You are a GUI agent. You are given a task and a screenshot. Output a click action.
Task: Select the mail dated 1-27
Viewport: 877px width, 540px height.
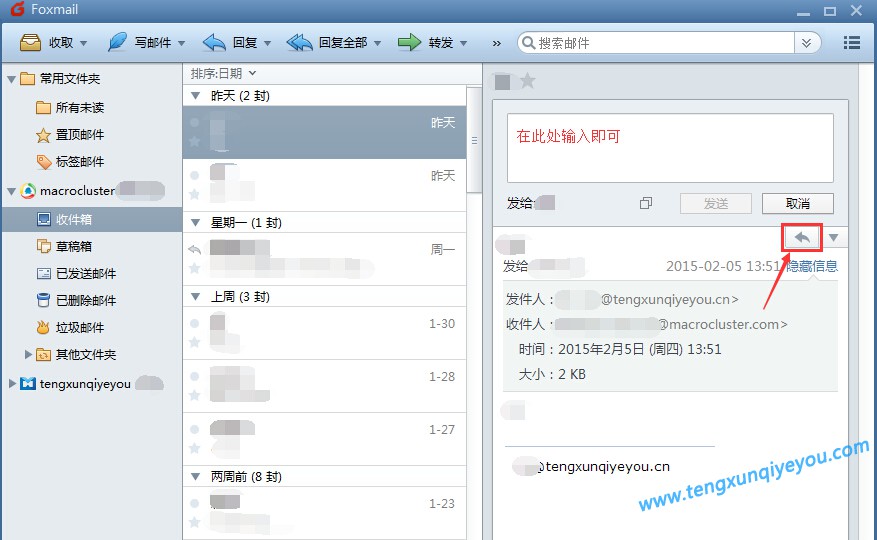click(x=324, y=439)
